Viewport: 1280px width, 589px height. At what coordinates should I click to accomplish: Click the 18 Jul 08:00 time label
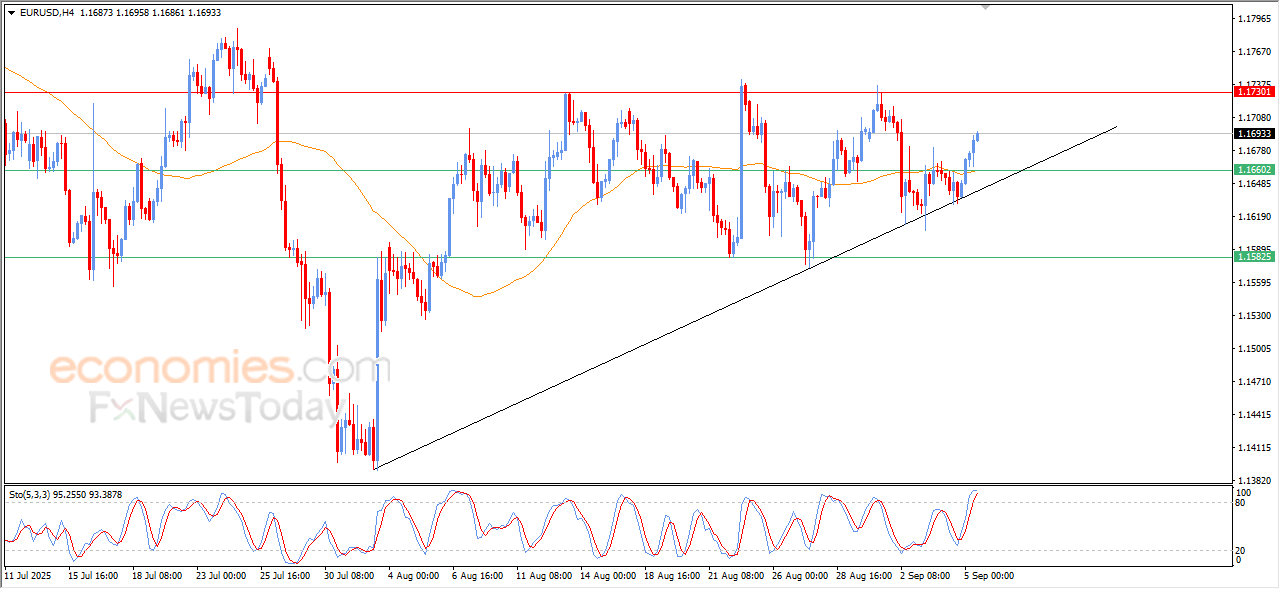click(x=157, y=576)
